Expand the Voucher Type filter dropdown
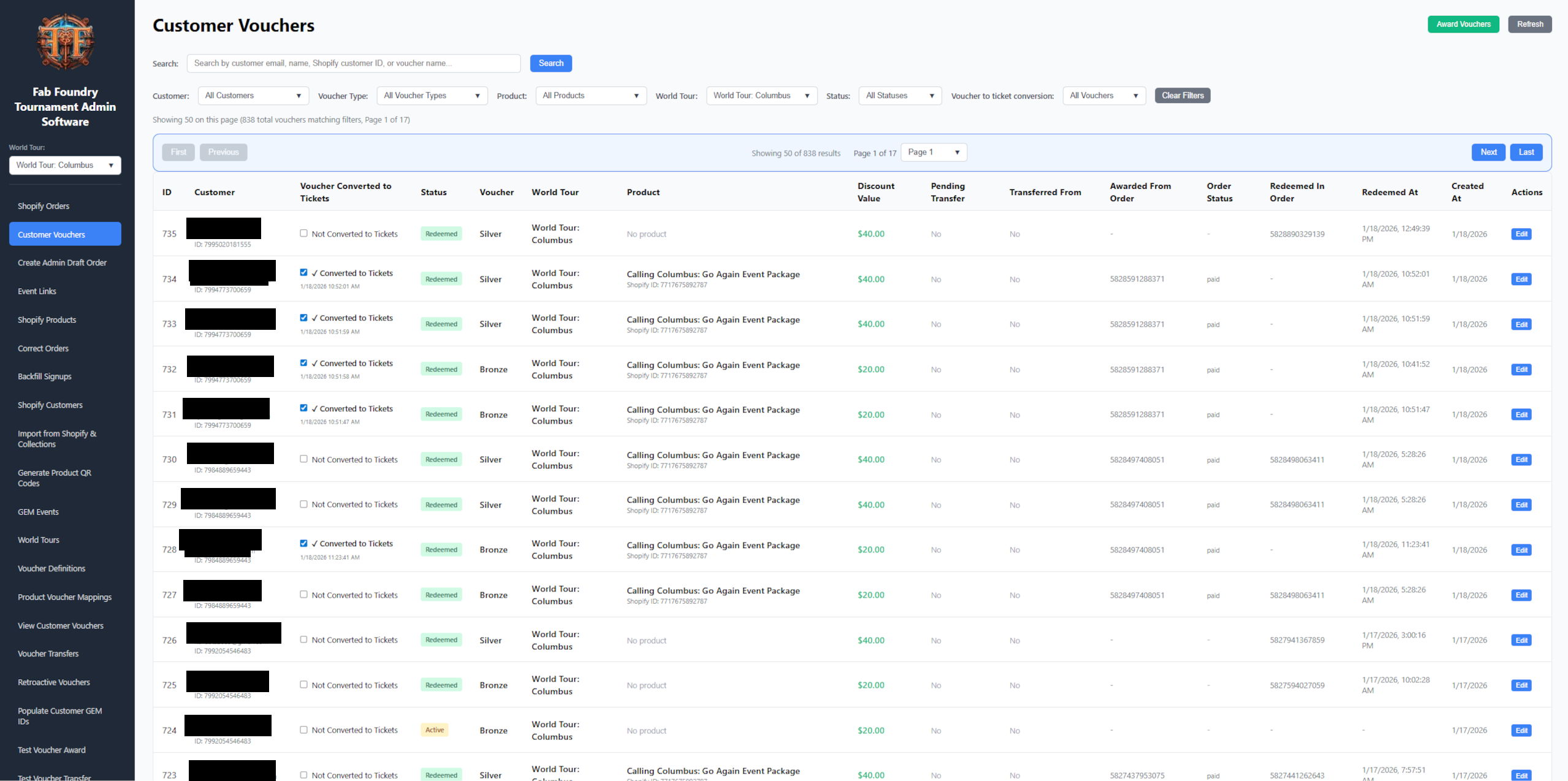This screenshot has height=781, width=1568. tap(432, 96)
